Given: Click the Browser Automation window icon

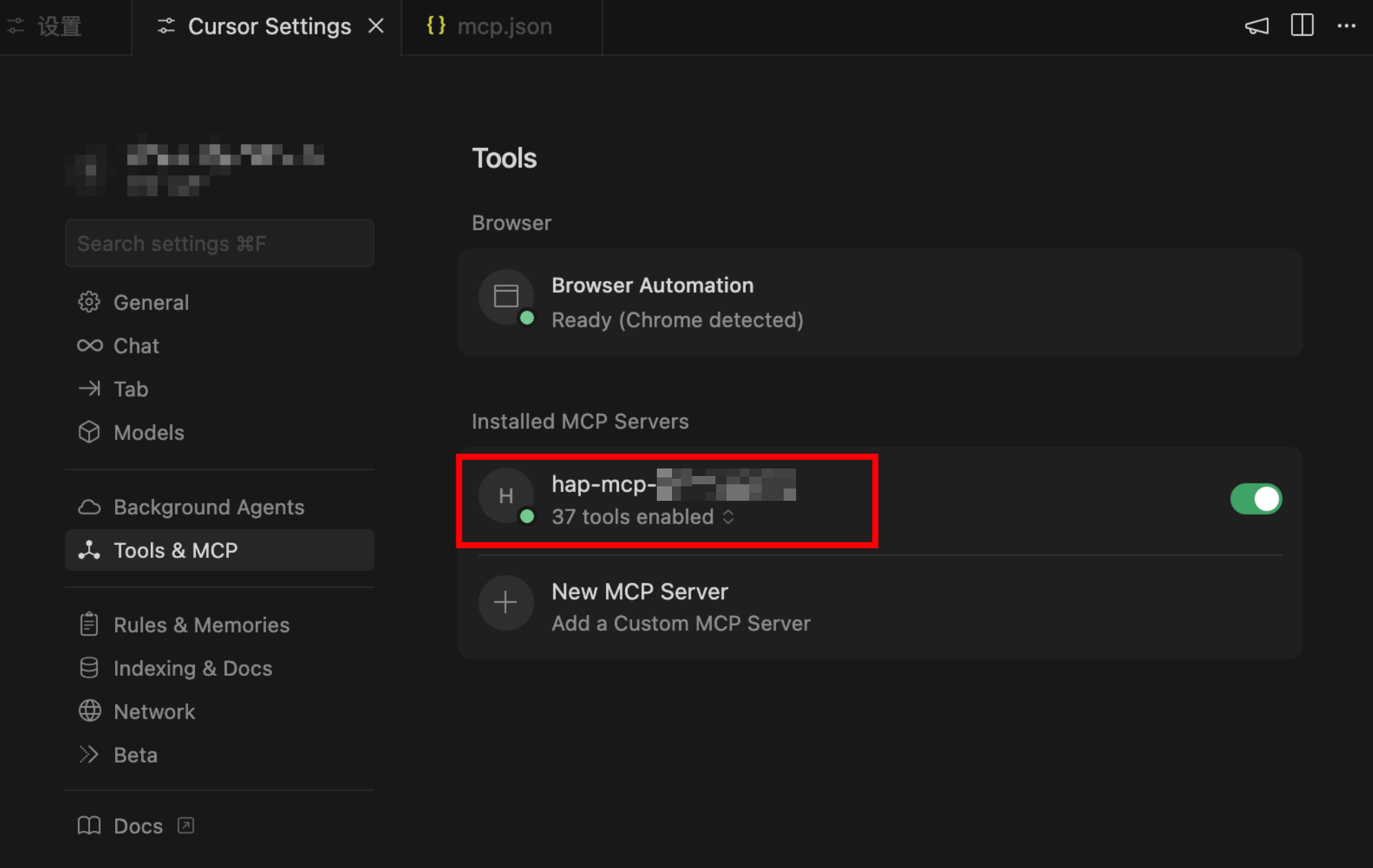Looking at the screenshot, I should [x=506, y=297].
